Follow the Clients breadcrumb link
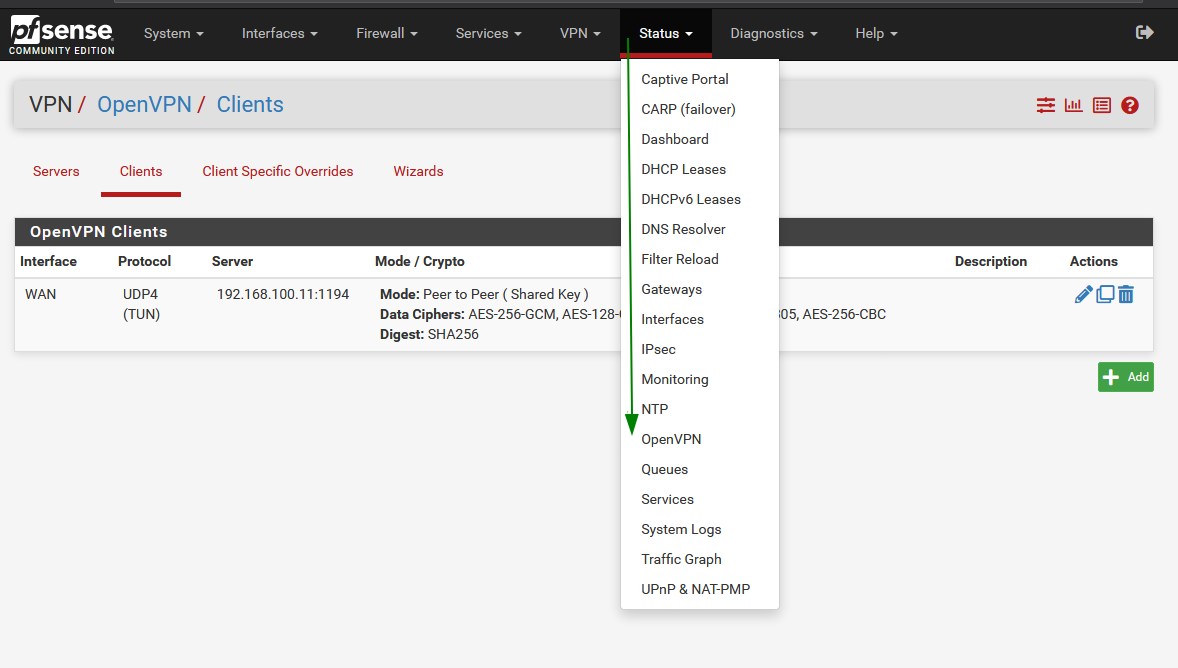 pos(250,104)
